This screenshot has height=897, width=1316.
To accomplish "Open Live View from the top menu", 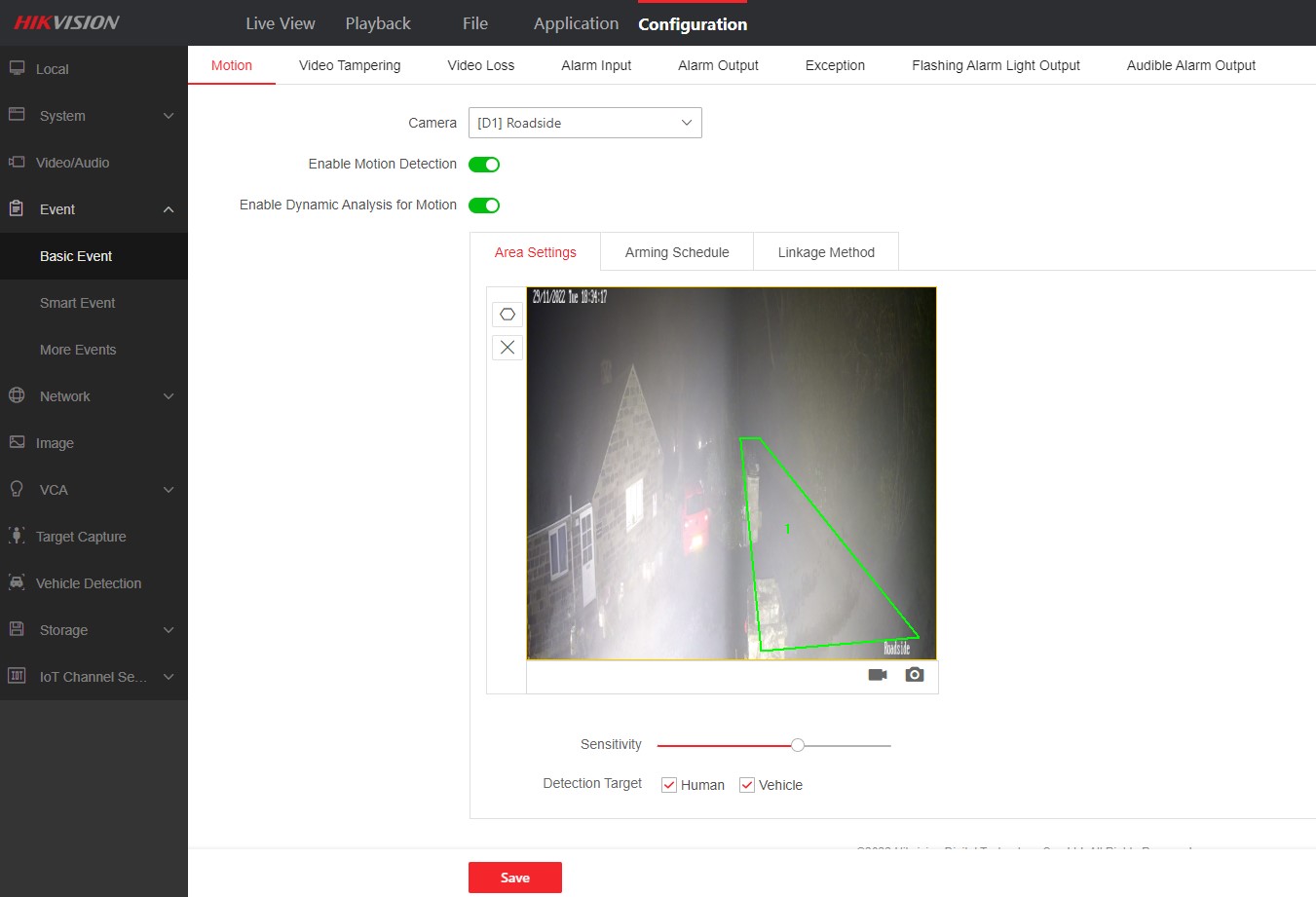I will pos(280,22).
